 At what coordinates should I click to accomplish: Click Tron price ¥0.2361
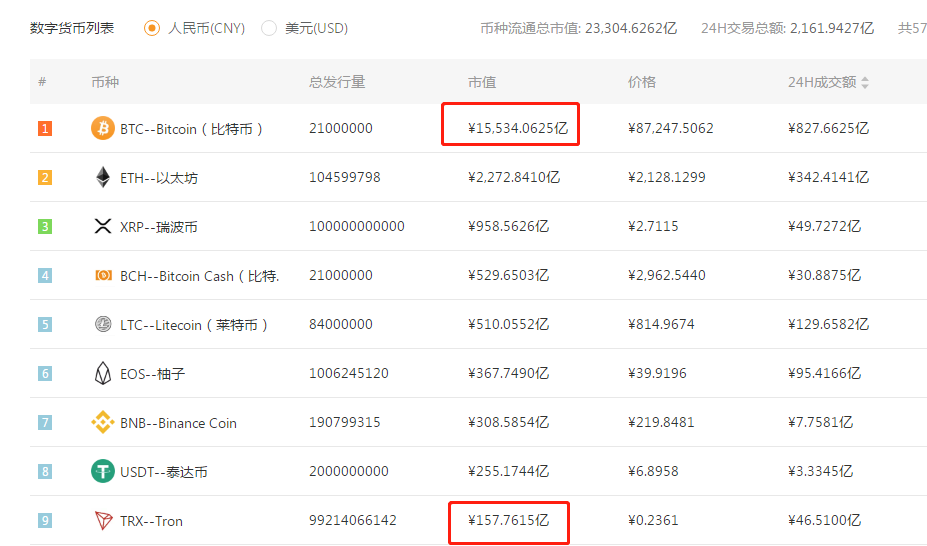[653, 521]
